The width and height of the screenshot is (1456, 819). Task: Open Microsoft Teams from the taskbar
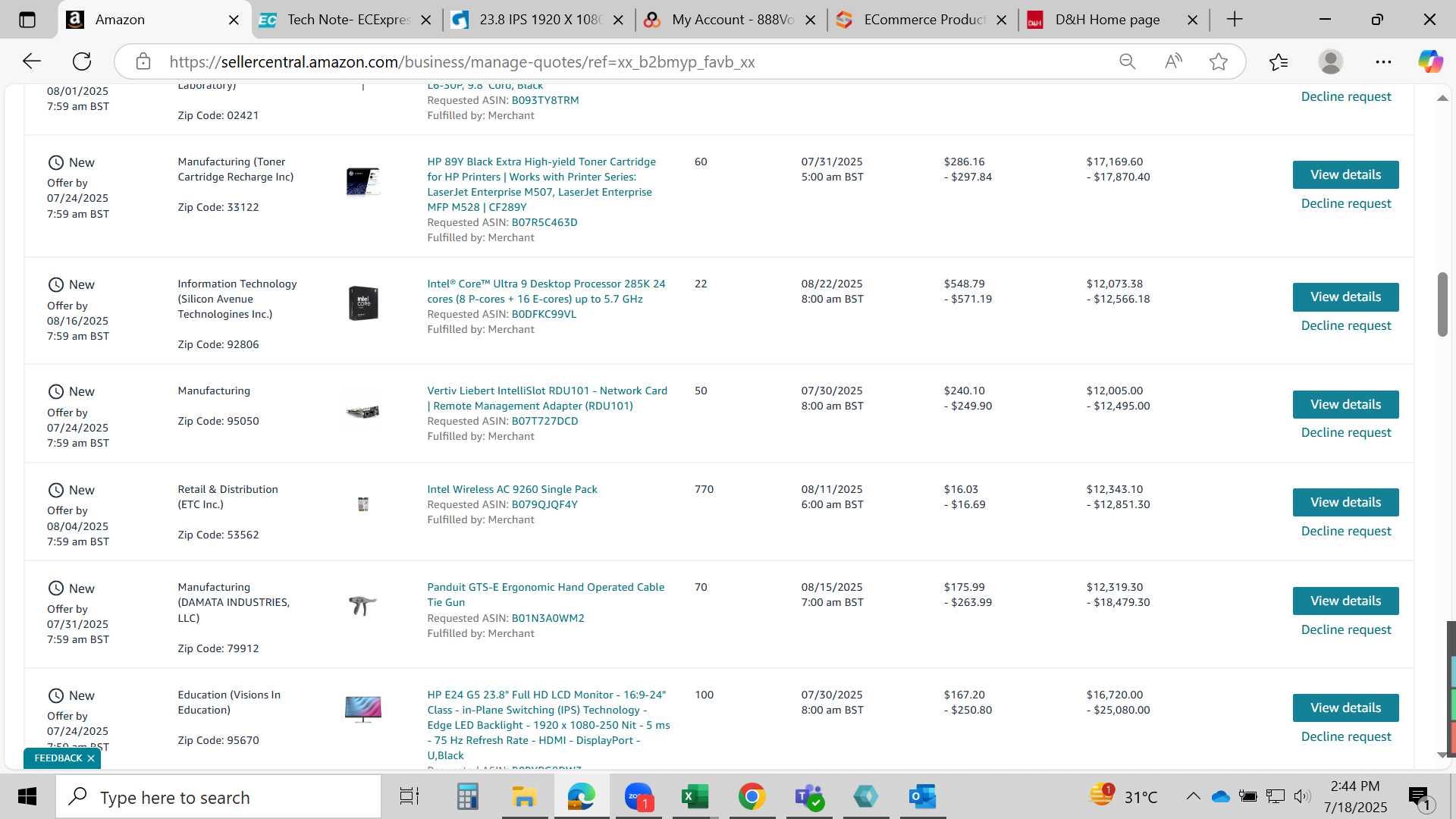[x=808, y=797]
